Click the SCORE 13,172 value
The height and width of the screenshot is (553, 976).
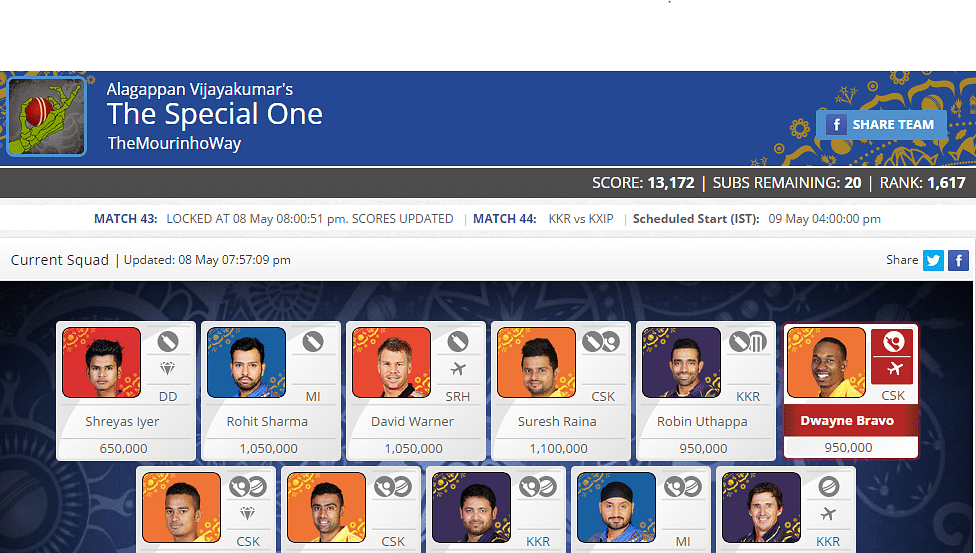(x=671, y=183)
